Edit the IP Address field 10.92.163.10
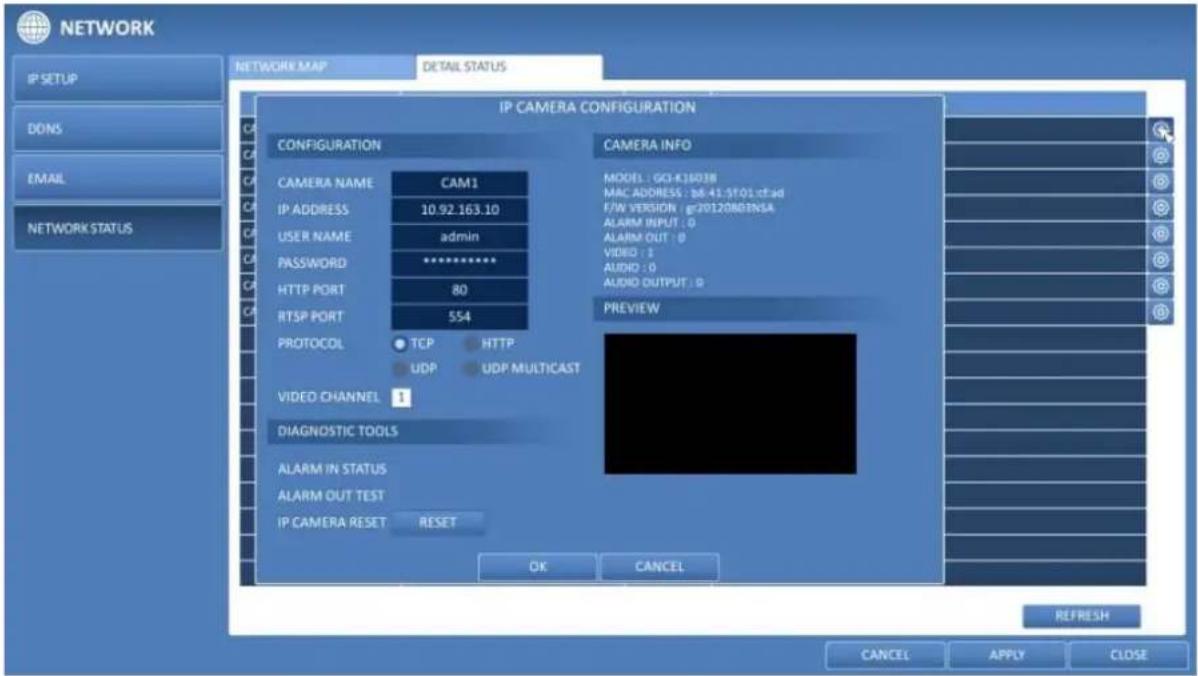 [x=459, y=210]
